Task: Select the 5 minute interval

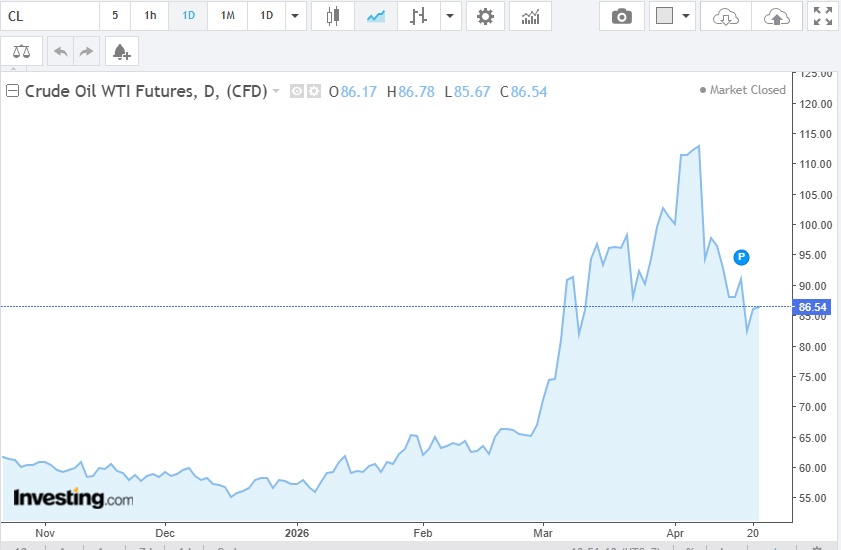Action: coord(115,16)
